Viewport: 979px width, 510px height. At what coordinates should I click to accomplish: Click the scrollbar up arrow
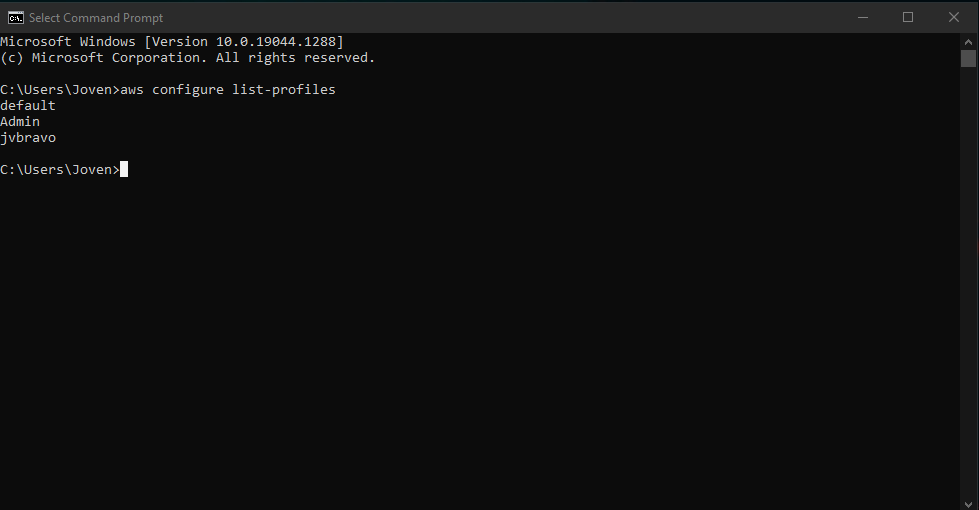968,41
